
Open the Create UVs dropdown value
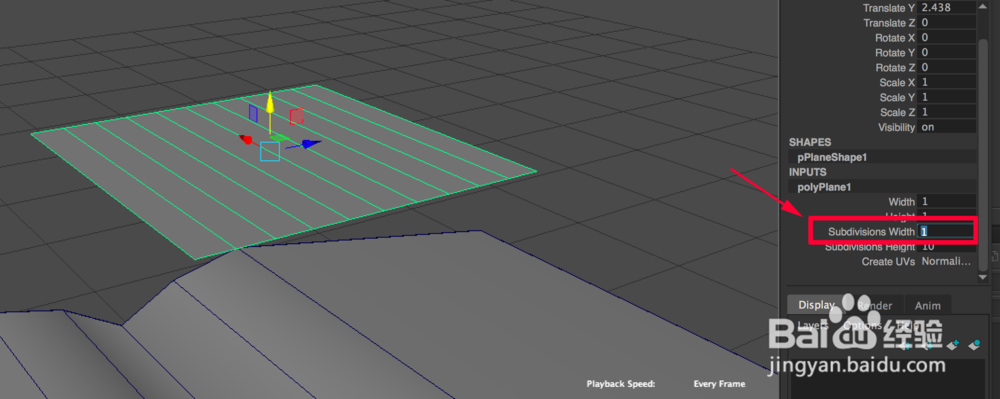947,261
